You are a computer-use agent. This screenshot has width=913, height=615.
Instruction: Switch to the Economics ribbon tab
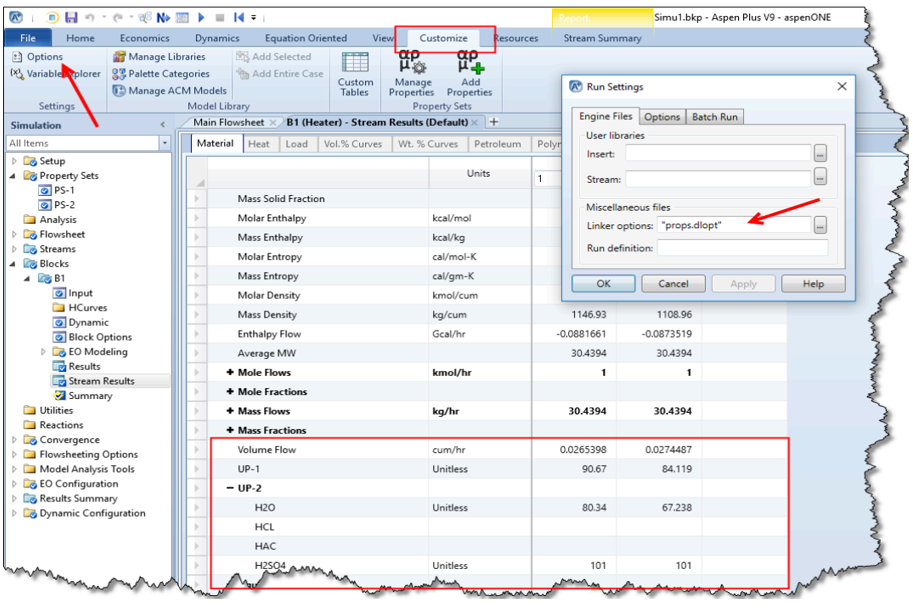(144, 38)
